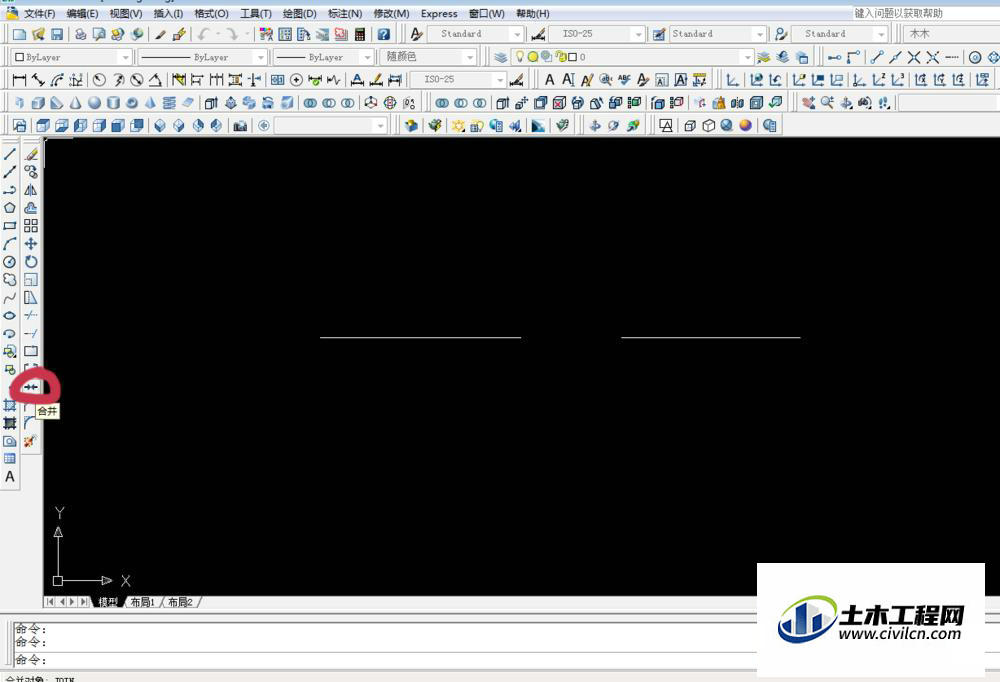Image resolution: width=1000 pixels, height=682 pixels.
Task: Select the Table tool
Action: click(x=10, y=458)
